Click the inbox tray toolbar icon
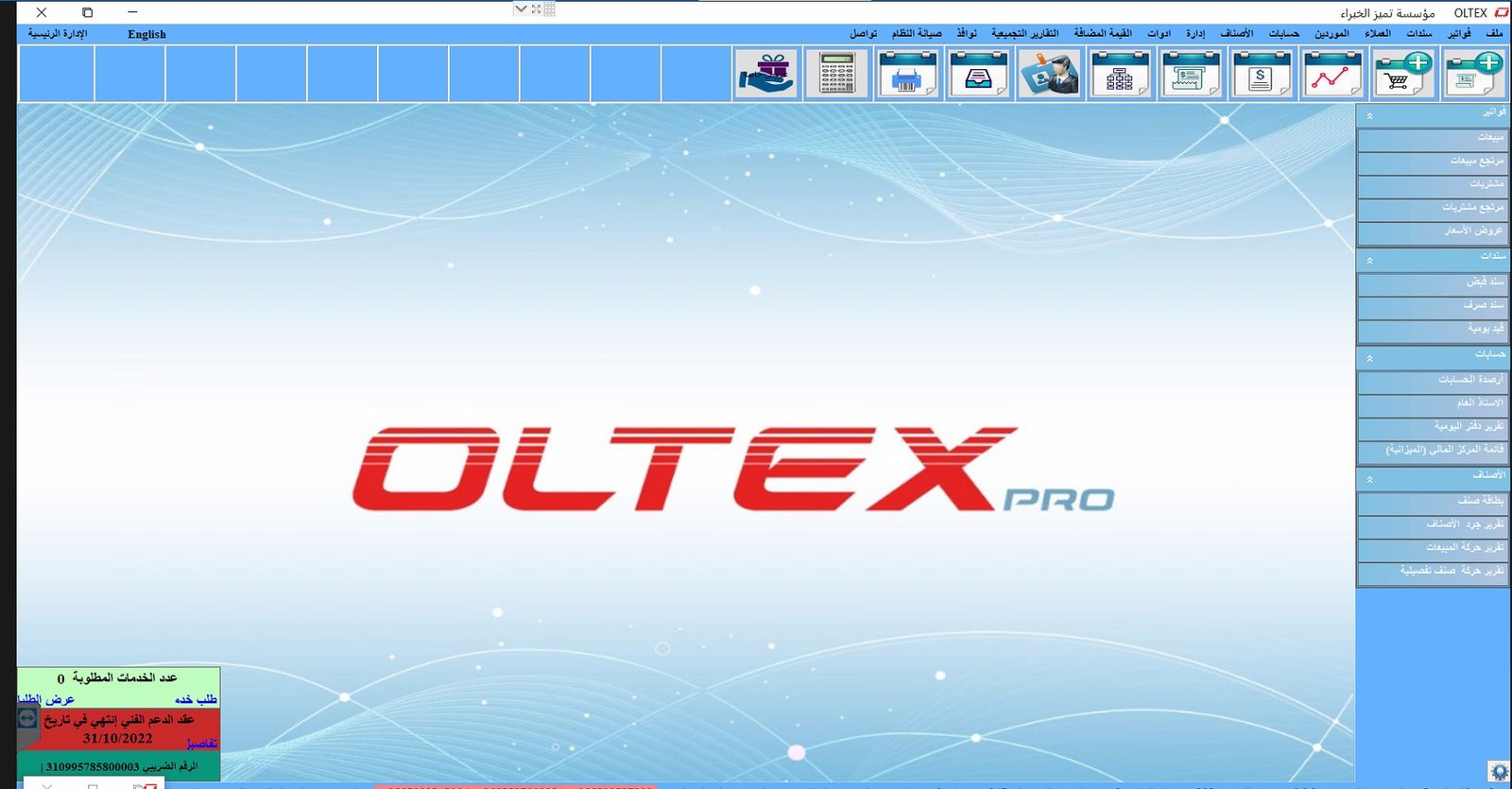This screenshot has height=789, width=1512. [x=978, y=74]
